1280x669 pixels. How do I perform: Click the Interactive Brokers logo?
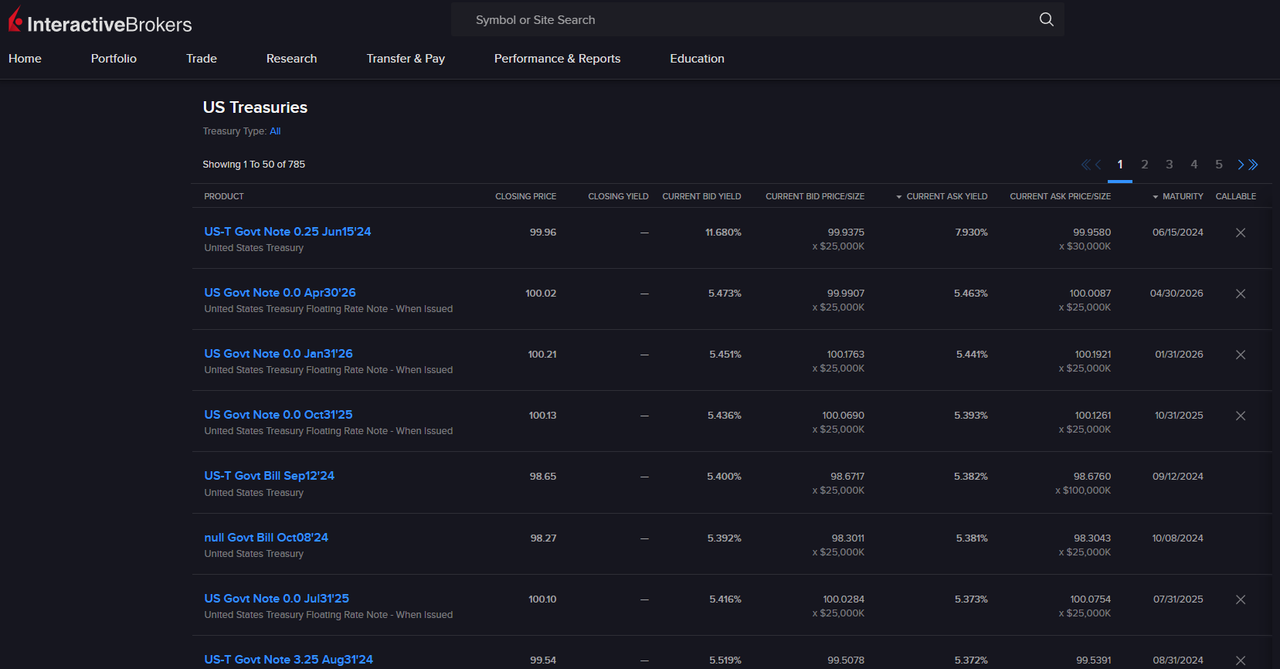(x=100, y=21)
